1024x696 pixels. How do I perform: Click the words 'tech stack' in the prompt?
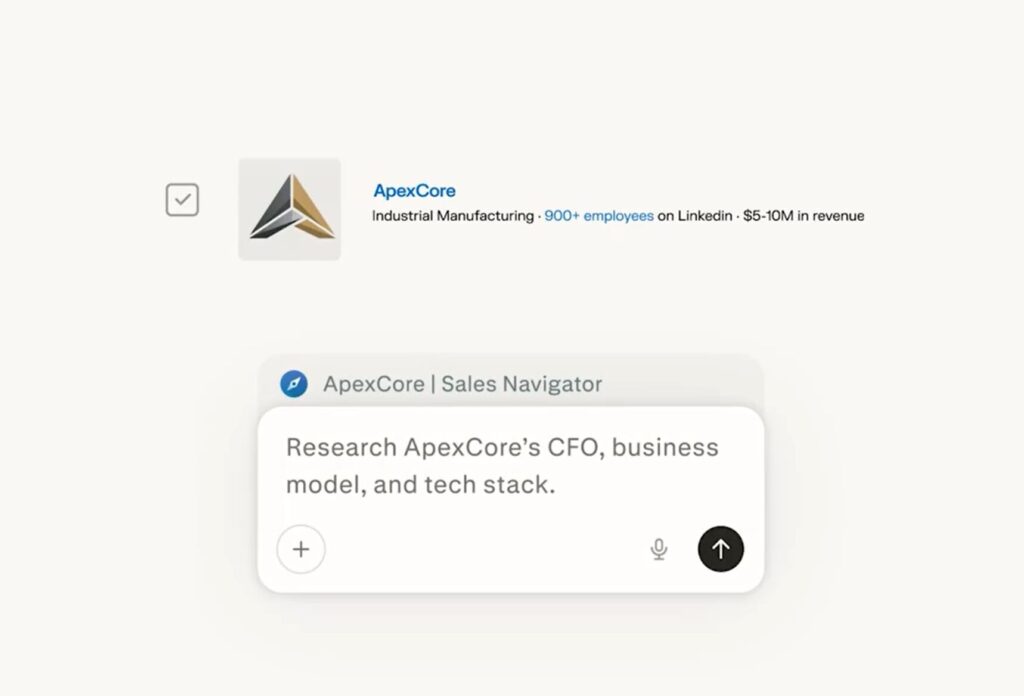[489, 484]
